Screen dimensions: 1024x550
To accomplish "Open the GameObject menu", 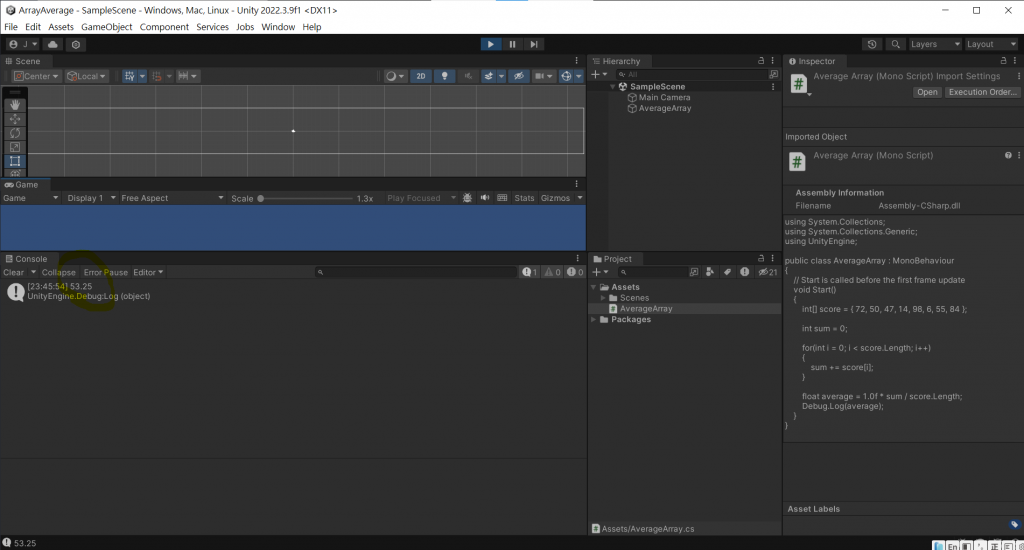I will [106, 27].
